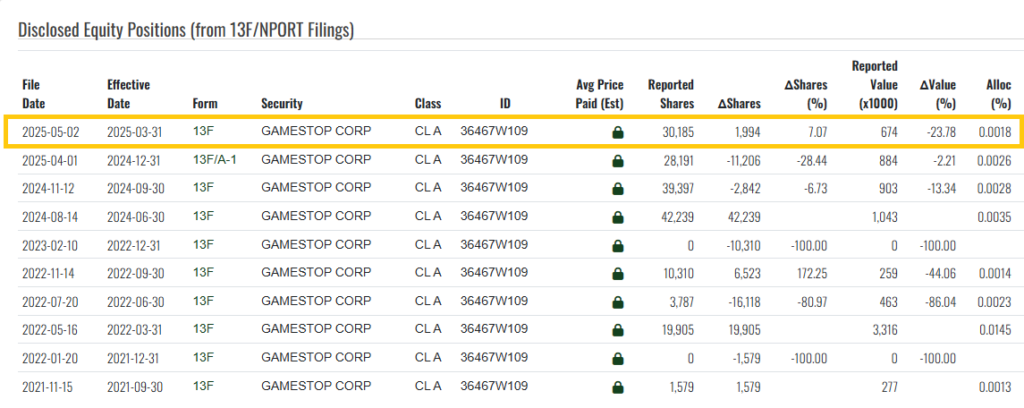The image size is (1024, 408).
Task: Click allocation value 0.0035
Action: tap(995, 217)
